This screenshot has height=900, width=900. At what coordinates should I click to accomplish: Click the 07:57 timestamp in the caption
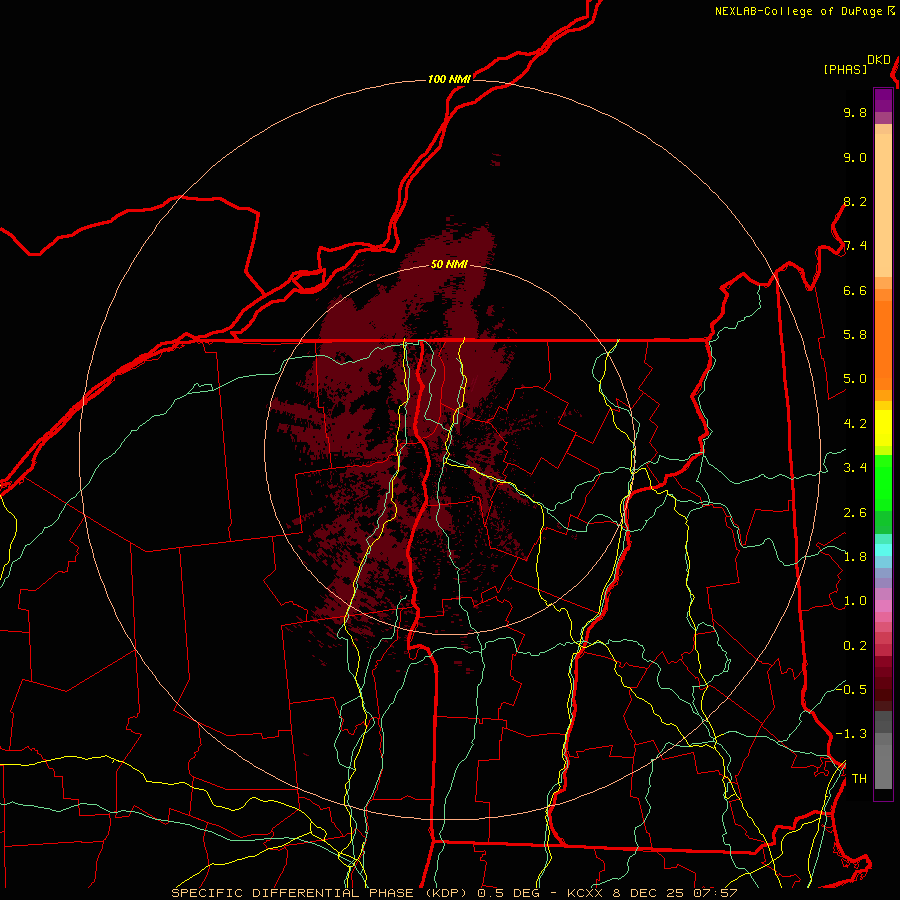715,893
